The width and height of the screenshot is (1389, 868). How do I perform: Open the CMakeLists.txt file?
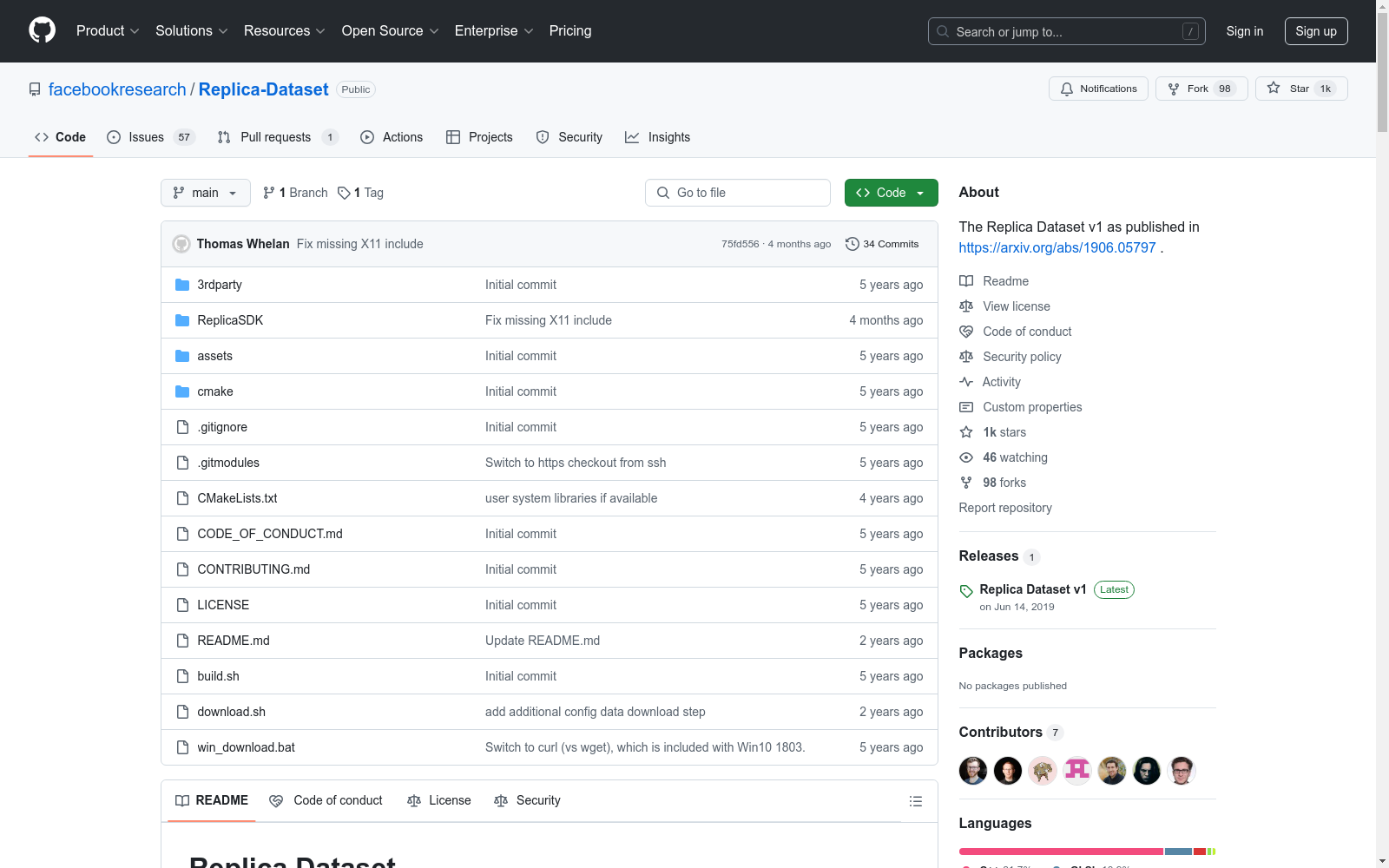coord(237,498)
